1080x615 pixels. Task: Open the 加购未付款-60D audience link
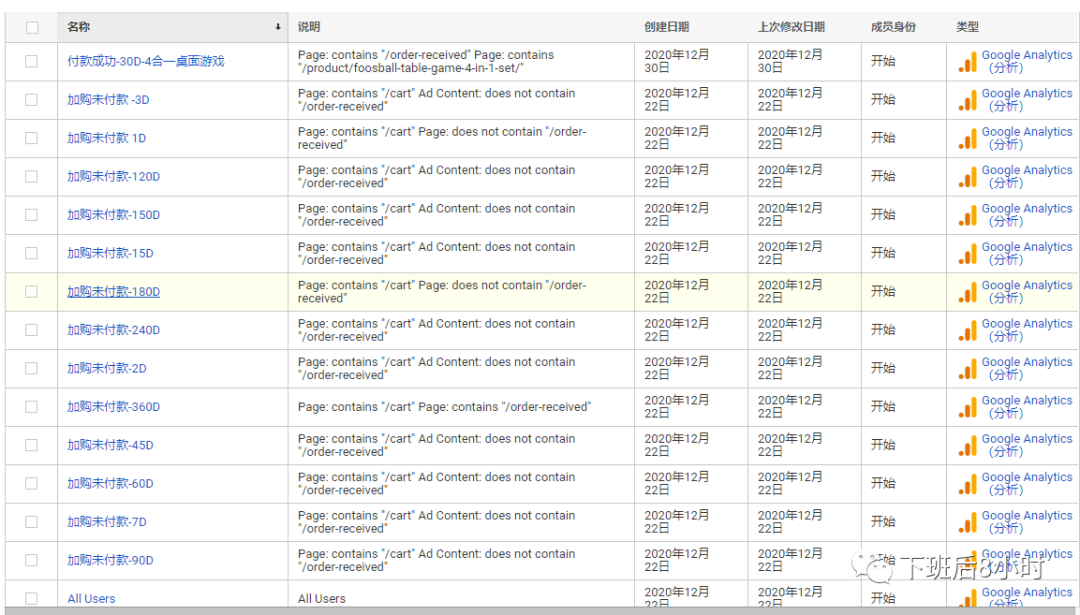(110, 483)
